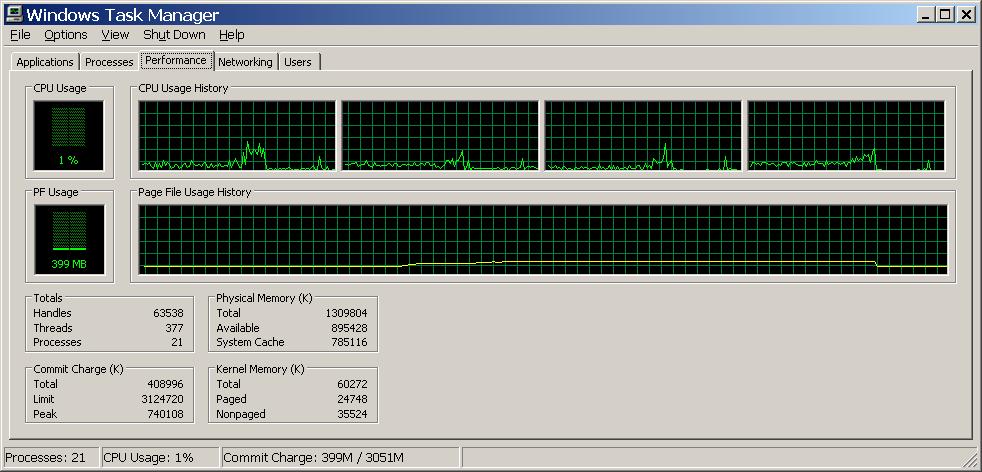Click the PF Usage gauge showing 399 MB

coord(68,239)
